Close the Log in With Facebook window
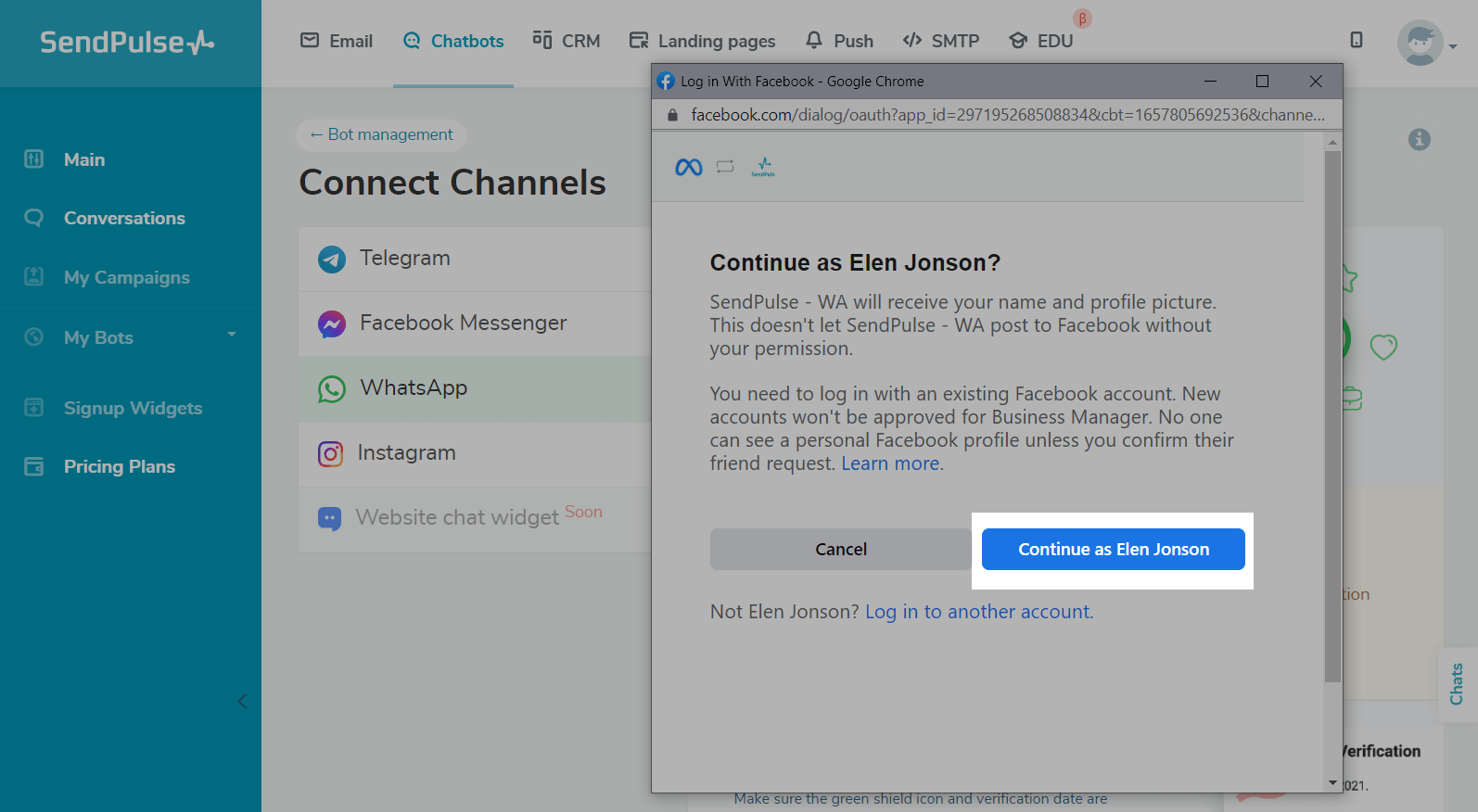The height and width of the screenshot is (812, 1478). (x=1315, y=81)
